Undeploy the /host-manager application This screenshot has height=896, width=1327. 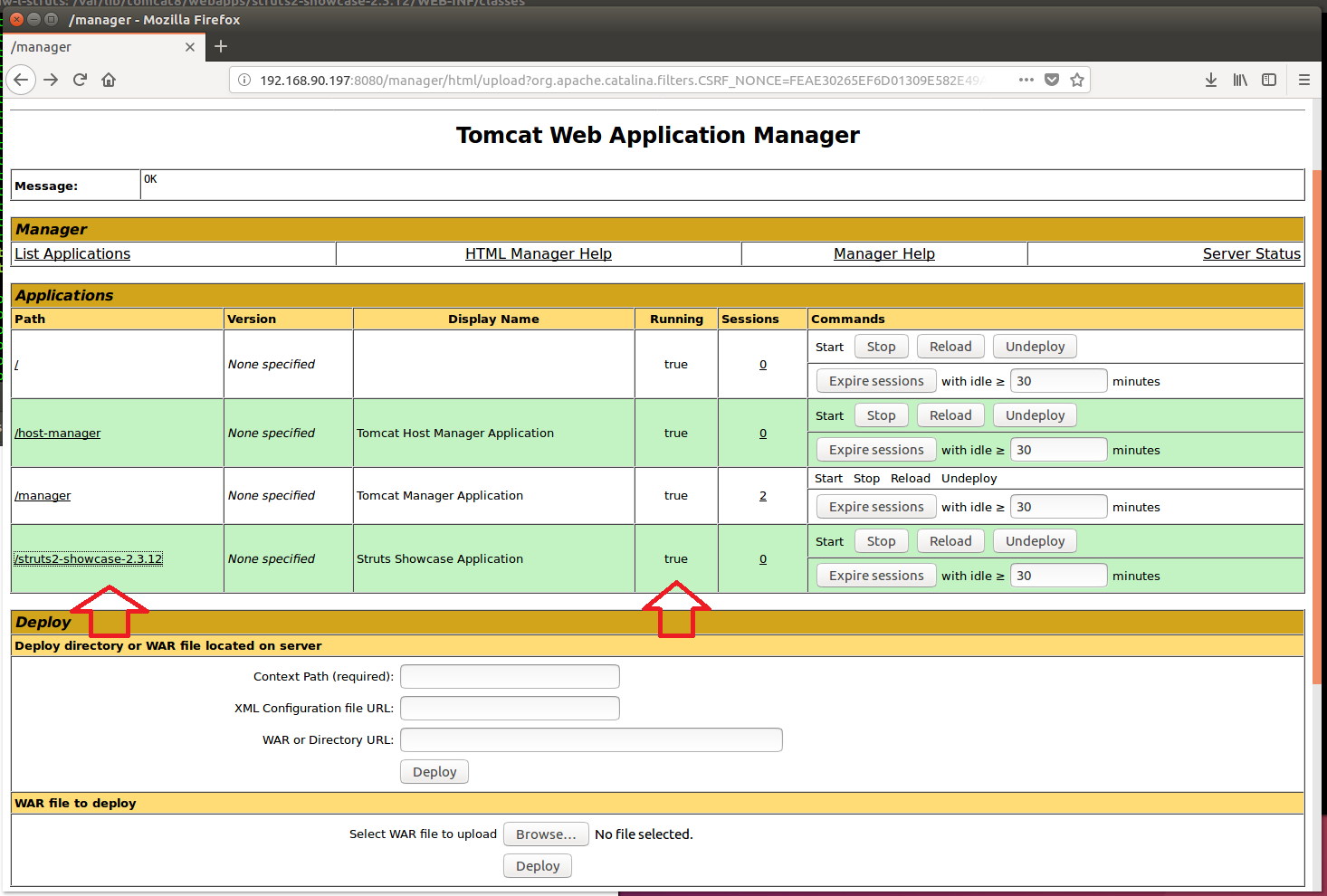pos(1036,415)
